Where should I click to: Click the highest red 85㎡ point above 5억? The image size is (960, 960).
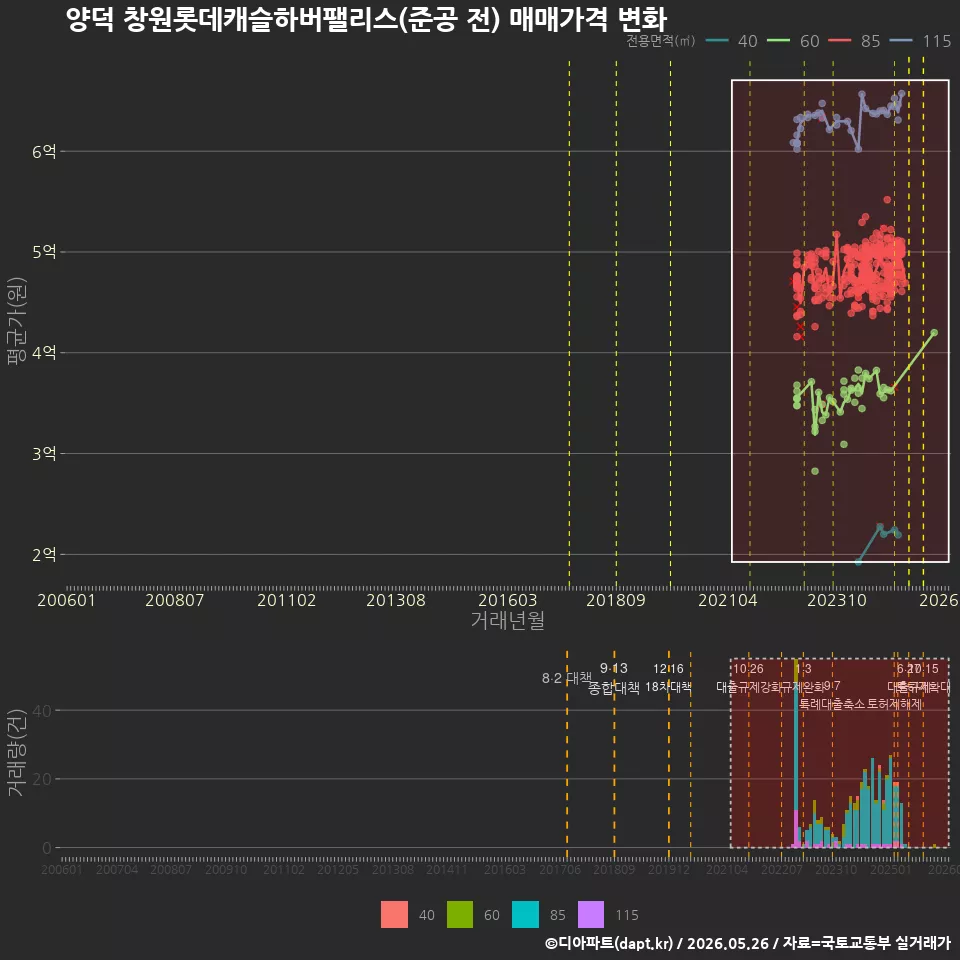887,200
